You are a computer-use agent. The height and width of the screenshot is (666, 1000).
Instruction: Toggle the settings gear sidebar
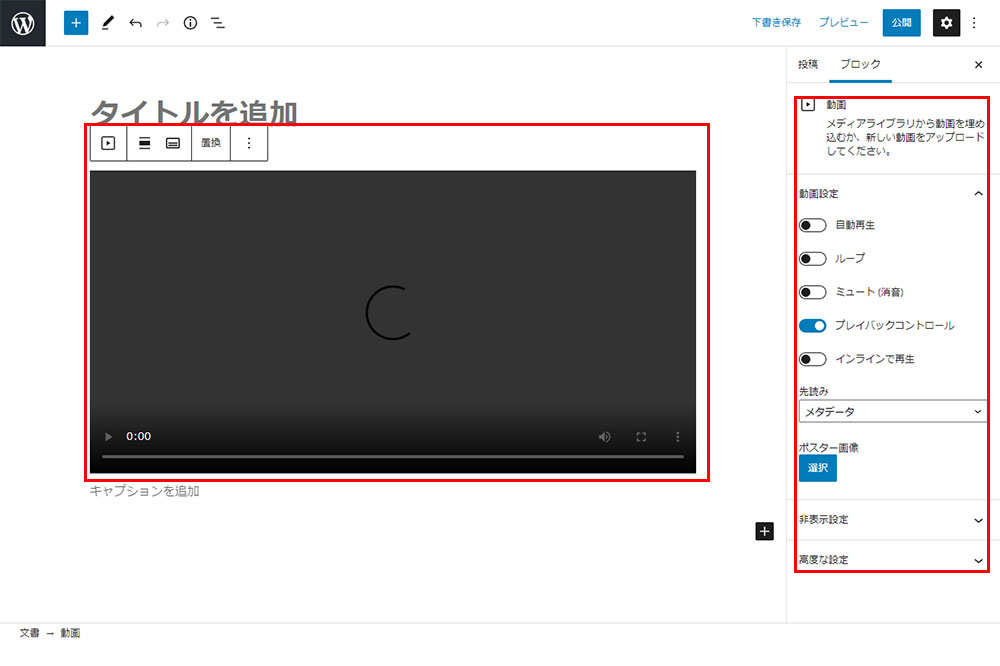coord(946,23)
